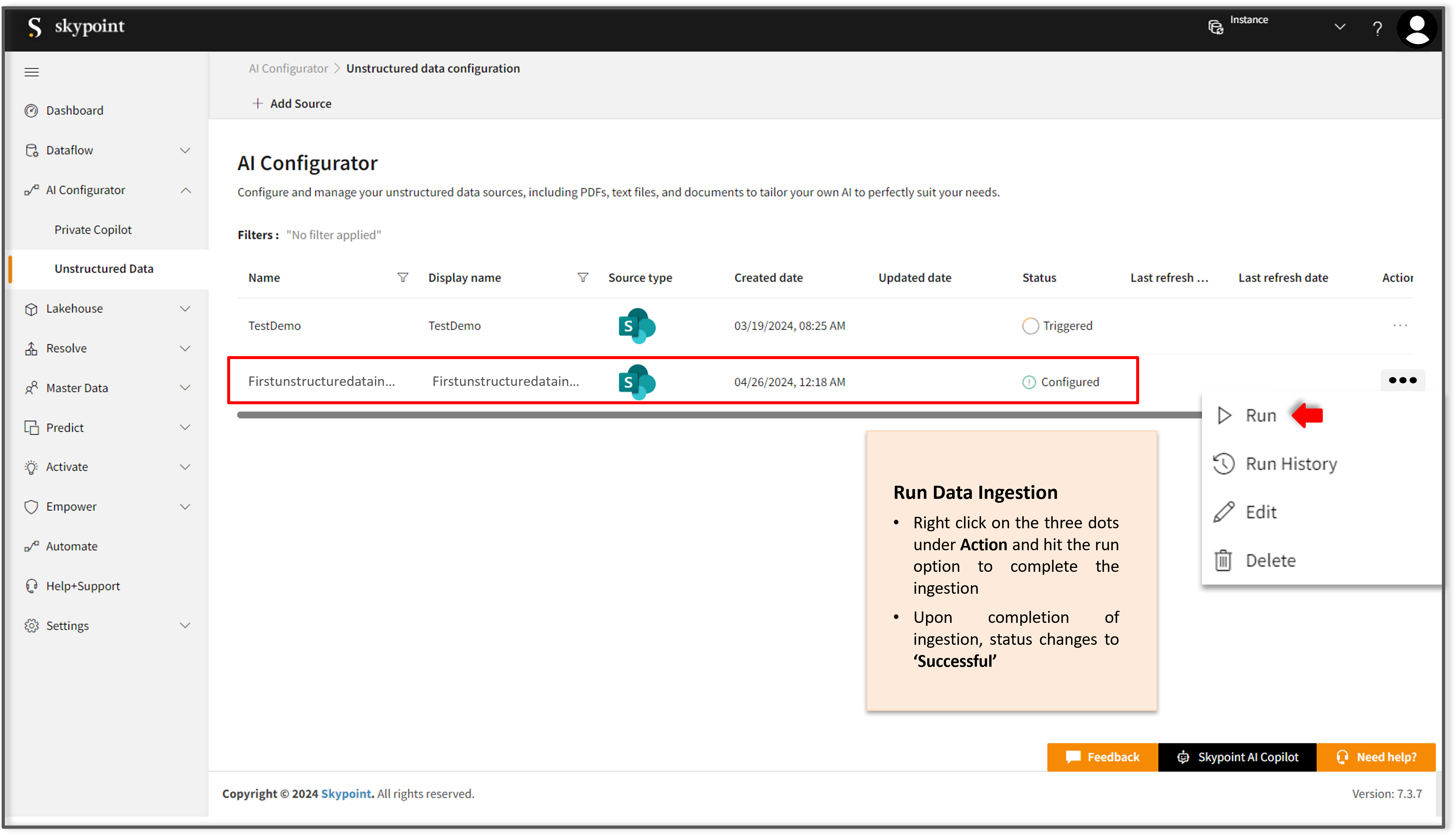Screen dimensions: 1456x835
Task: Click the Run History option
Action: pyautogui.click(x=1291, y=463)
